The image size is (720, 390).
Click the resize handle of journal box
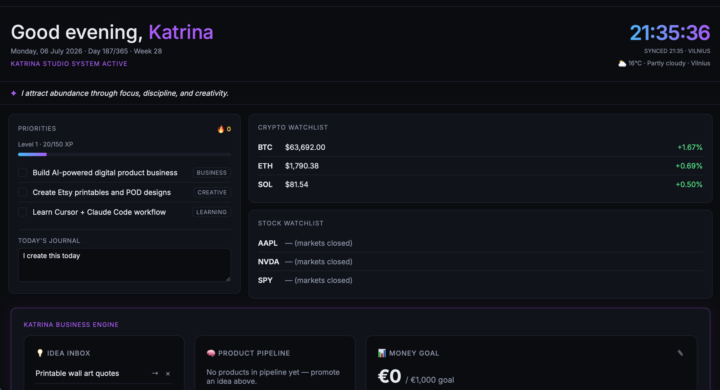tap(228, 278)
